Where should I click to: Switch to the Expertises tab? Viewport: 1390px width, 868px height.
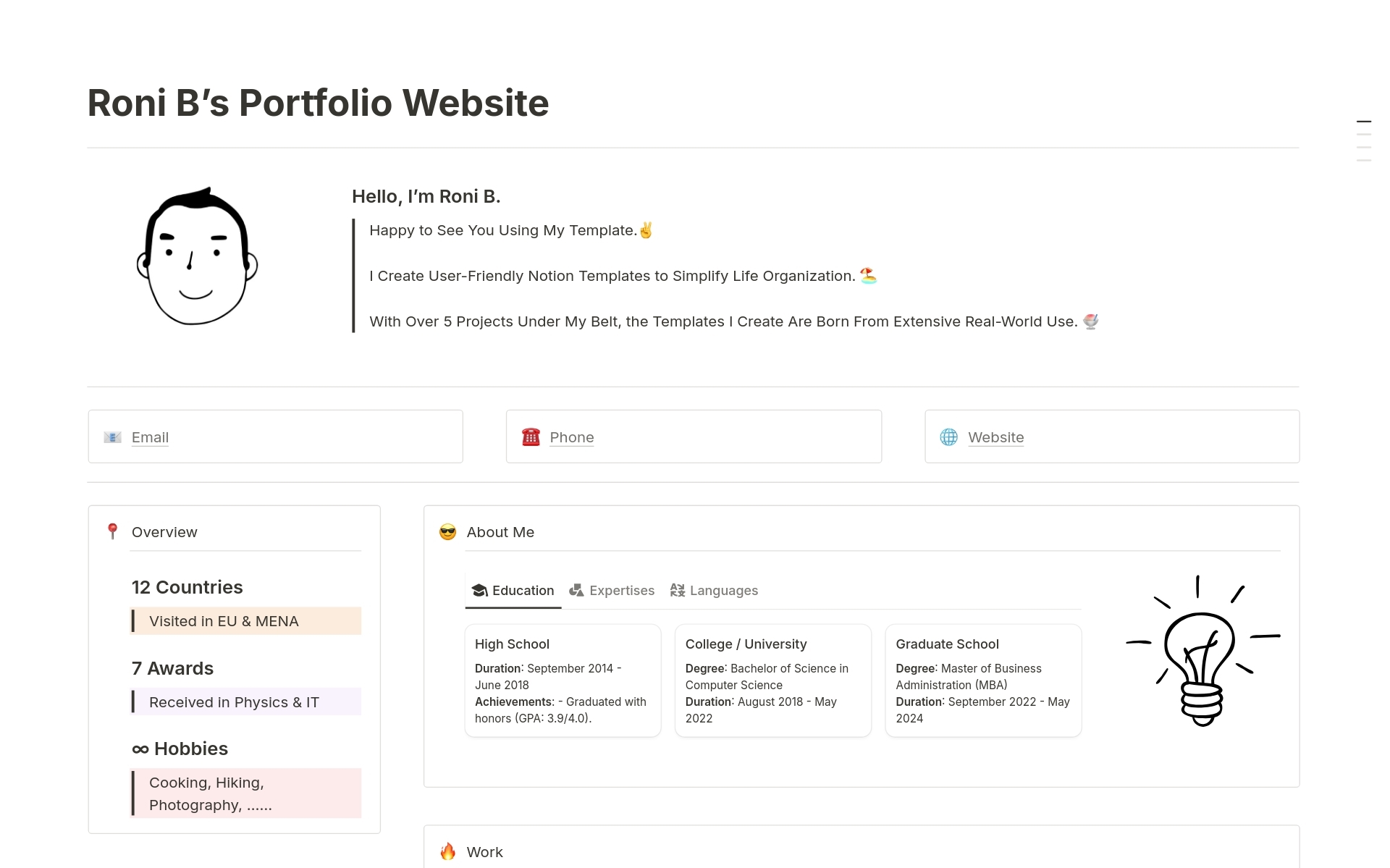click(612, 591)
